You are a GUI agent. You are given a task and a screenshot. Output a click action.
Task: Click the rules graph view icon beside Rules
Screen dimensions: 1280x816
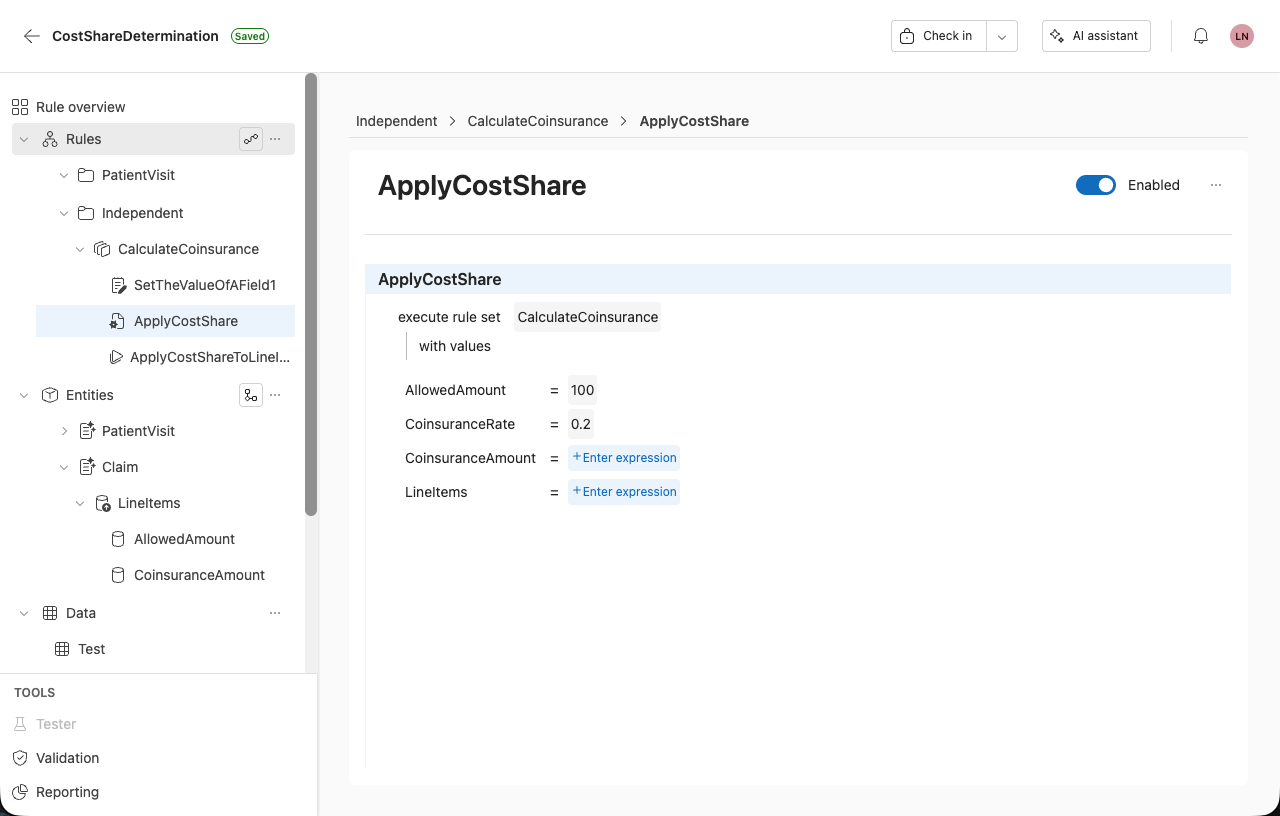[251, 138]
